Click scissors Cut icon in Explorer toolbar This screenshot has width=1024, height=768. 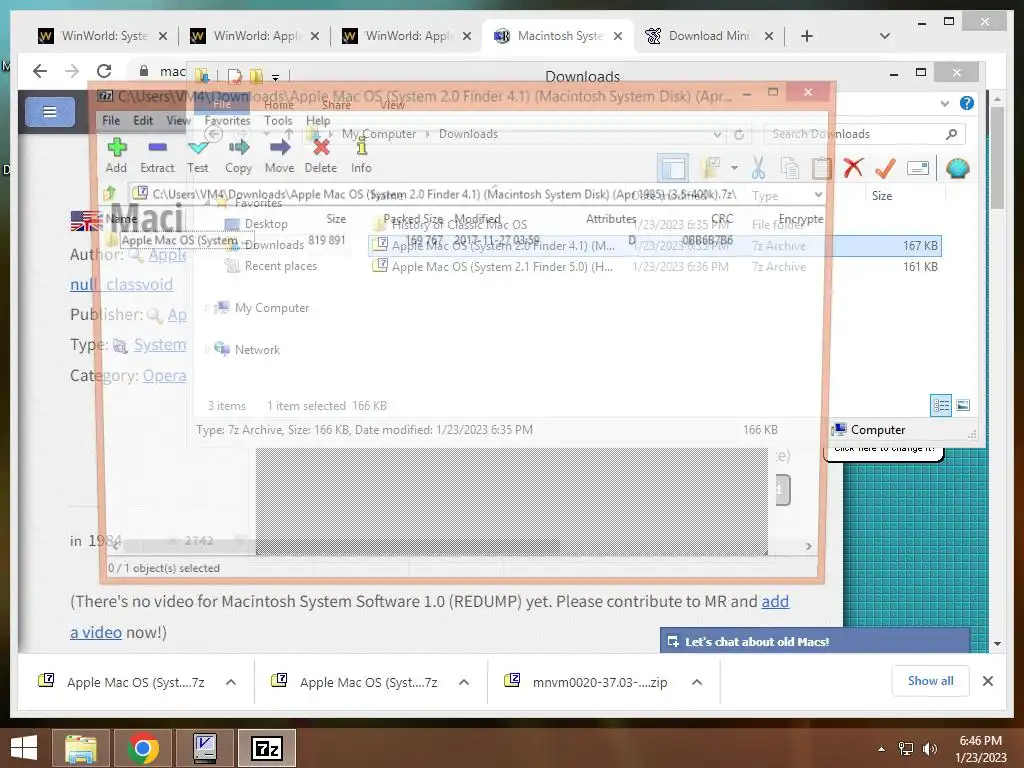point(758,168)
